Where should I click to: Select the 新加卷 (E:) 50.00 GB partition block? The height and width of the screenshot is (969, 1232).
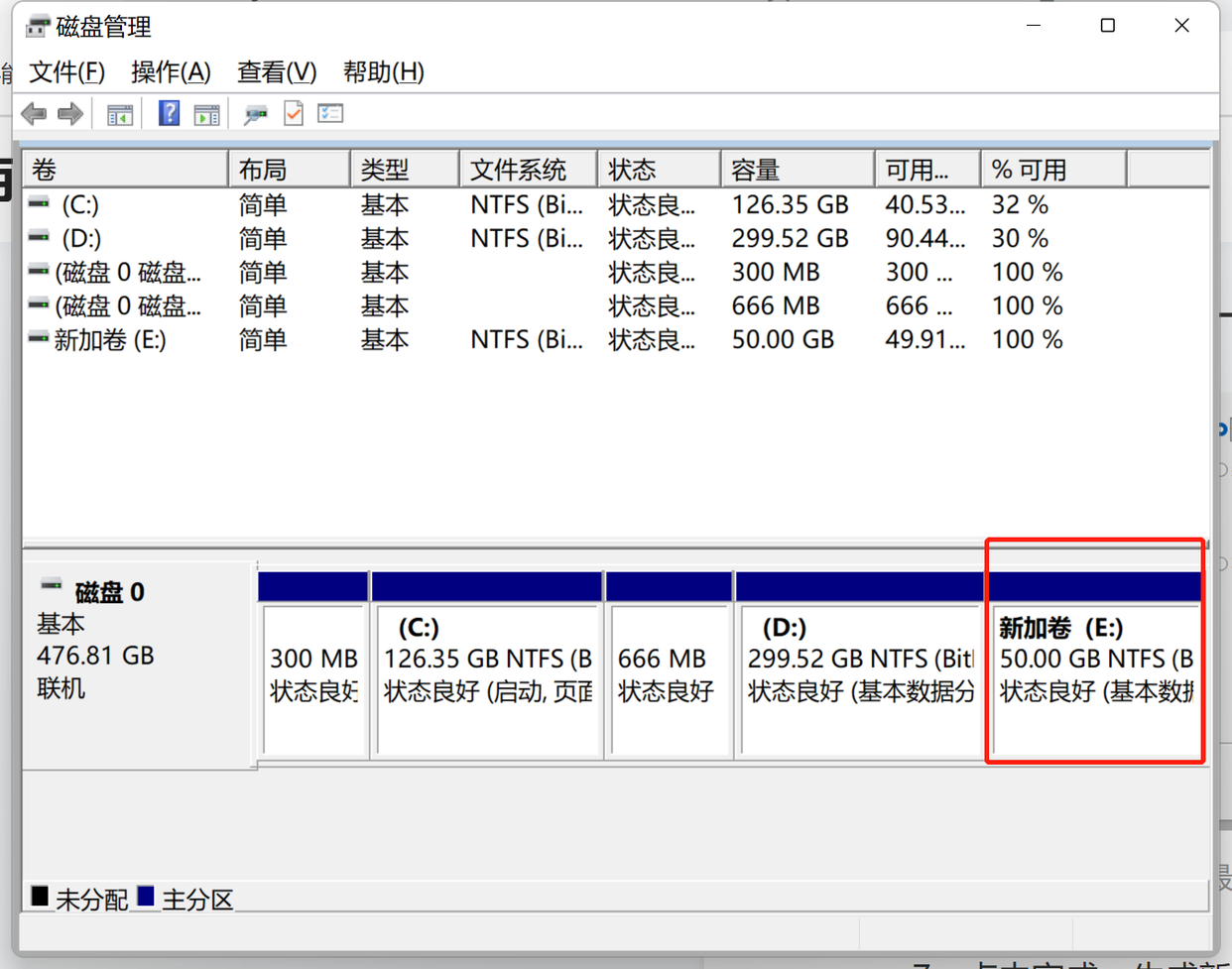1095,666
